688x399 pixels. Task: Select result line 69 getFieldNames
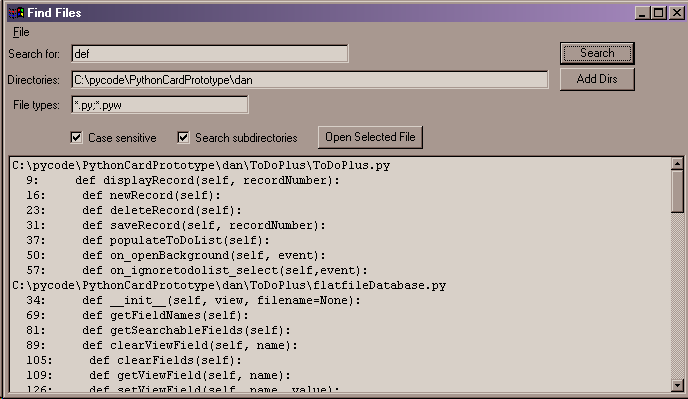point(137,315)
